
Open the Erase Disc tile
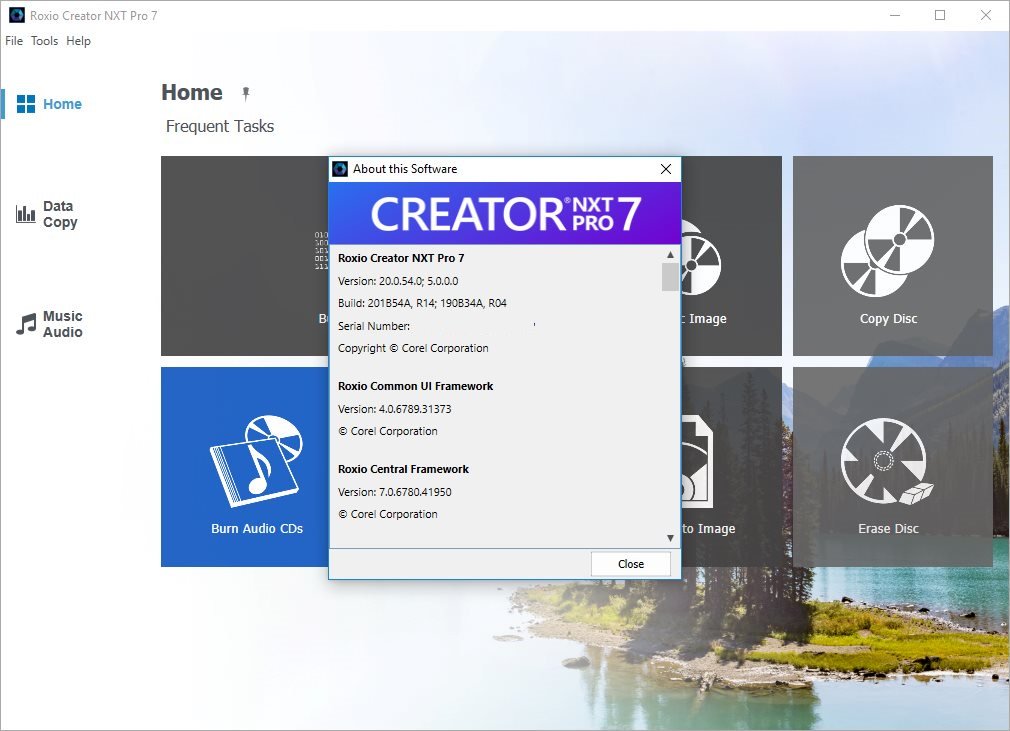coord(892,467)
